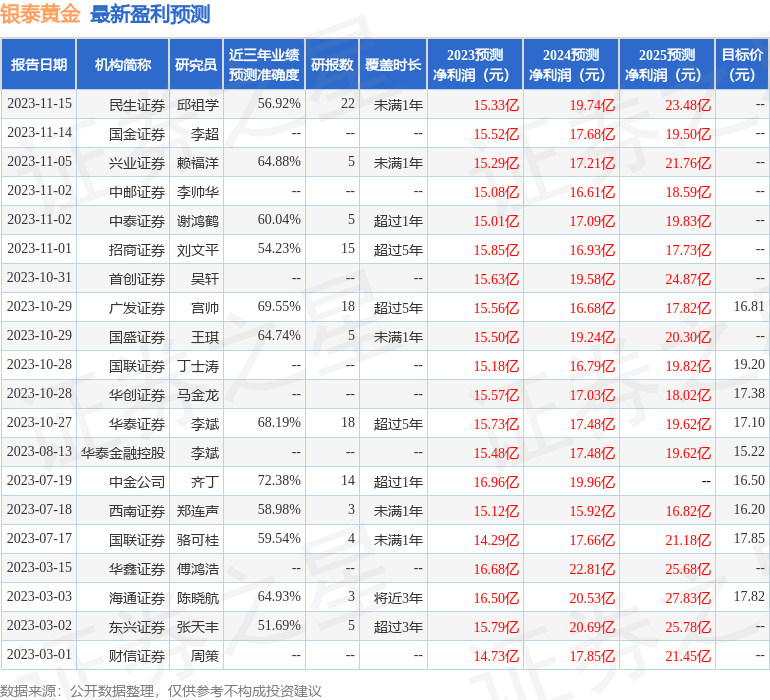Click researcher name 齐丁
This screenshot has height=700, width=770.
[x=205, y=481]
